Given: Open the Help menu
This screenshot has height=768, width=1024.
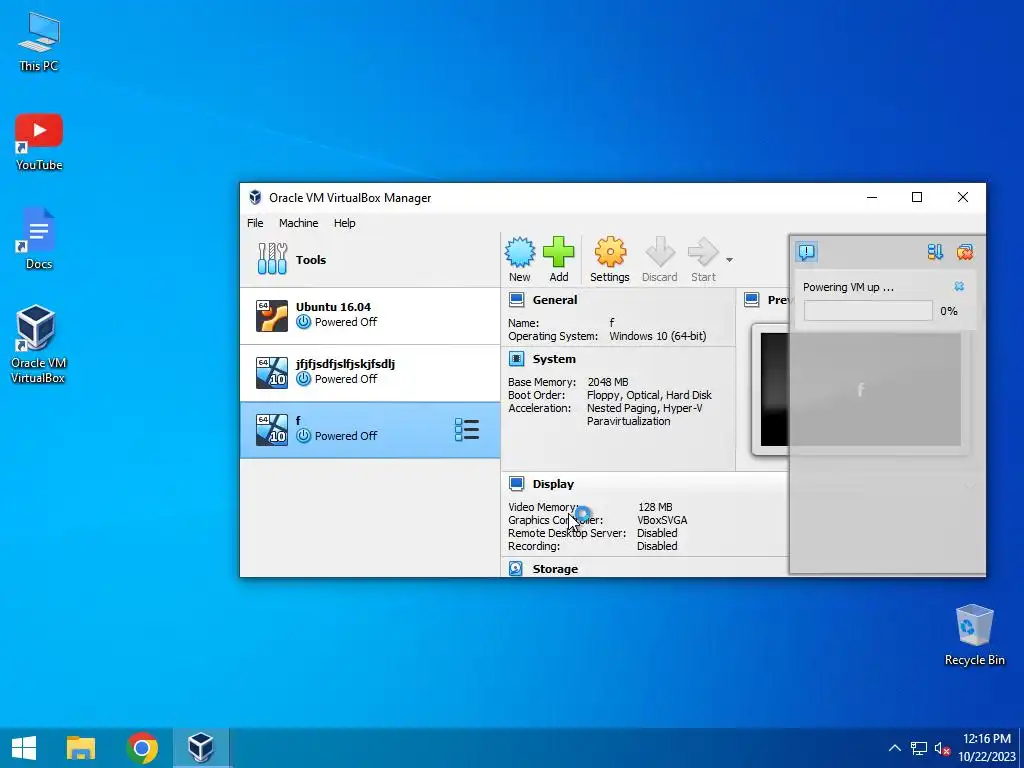Looking at the screenshot, I should [345, 223].
